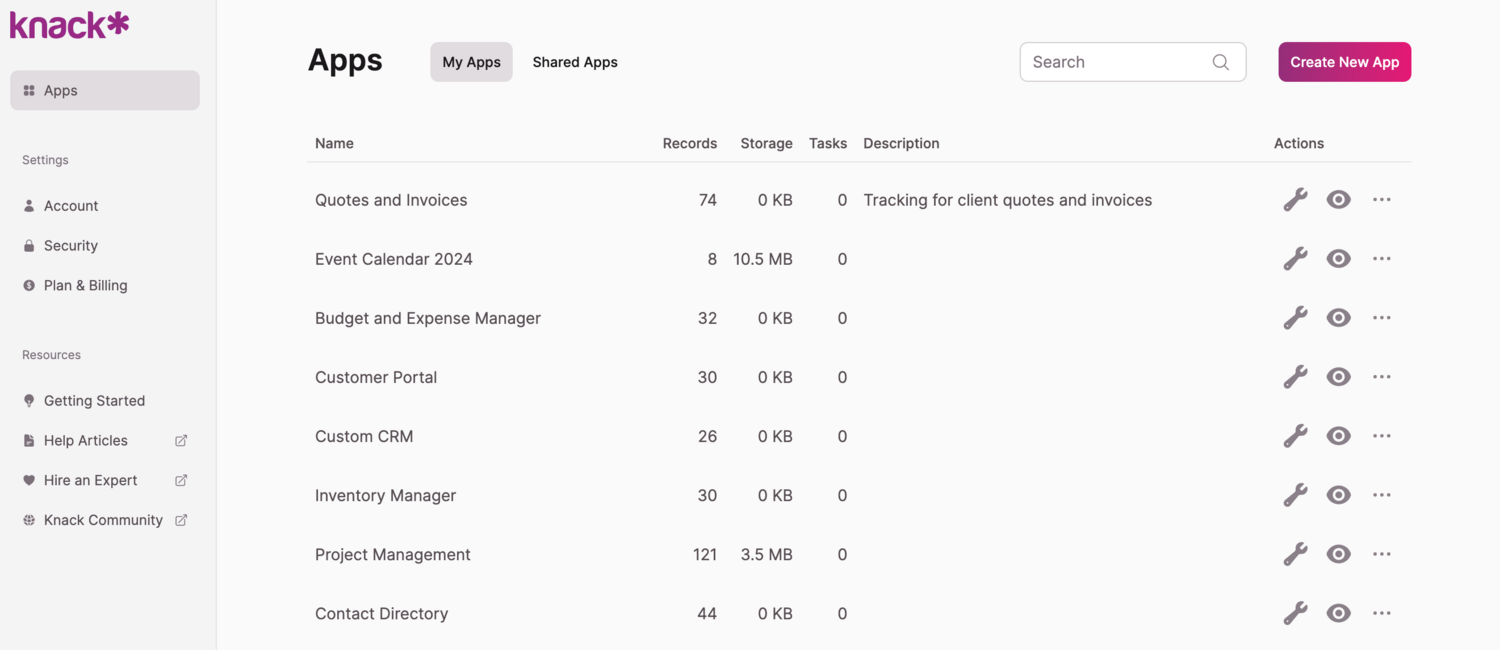
Task: Toggle the preview eye for Event Calendar 2024
Action: (1338, 258)
